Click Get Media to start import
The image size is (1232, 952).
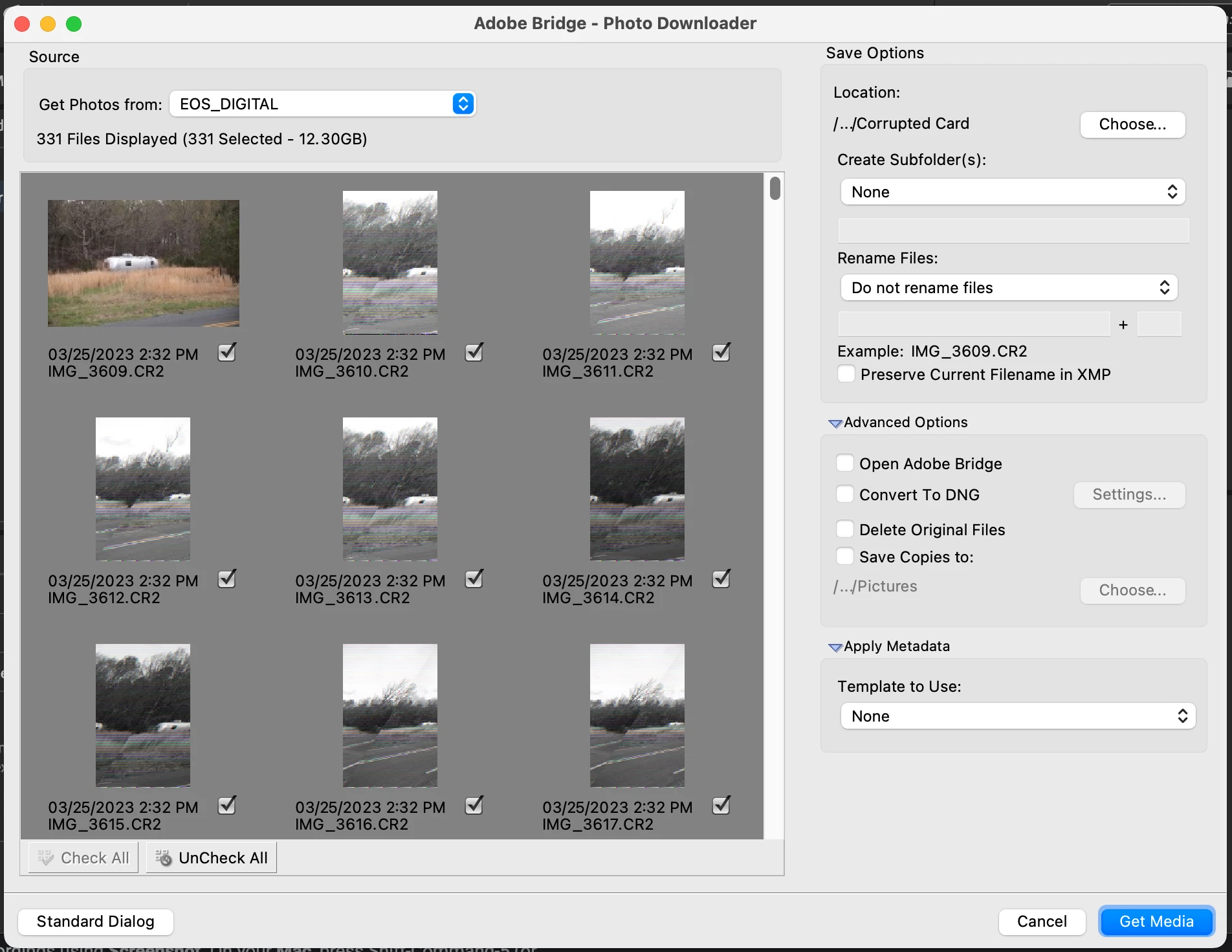point(1156,922)
